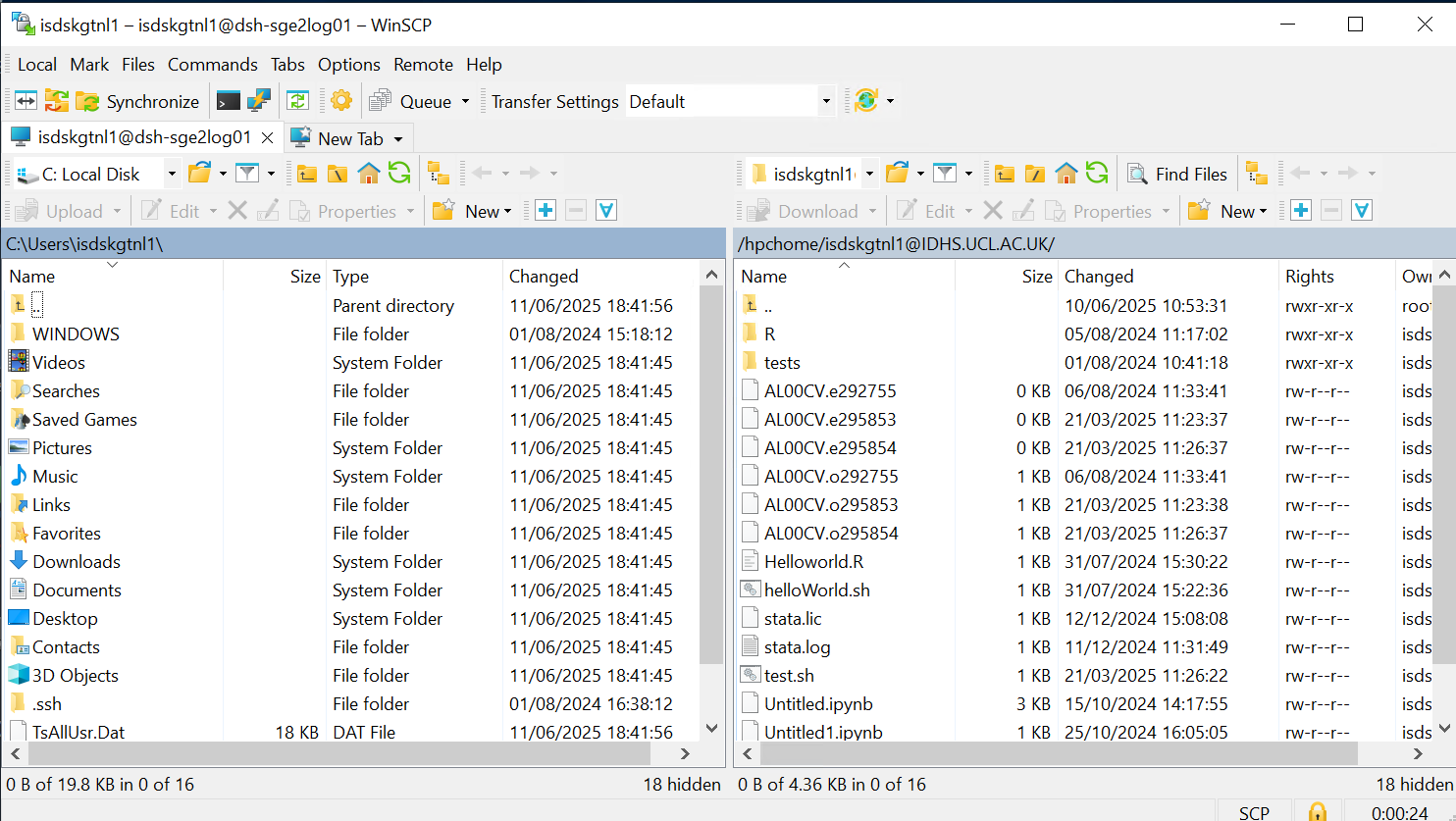Refresh the remote directory listing

point(1098,173)
